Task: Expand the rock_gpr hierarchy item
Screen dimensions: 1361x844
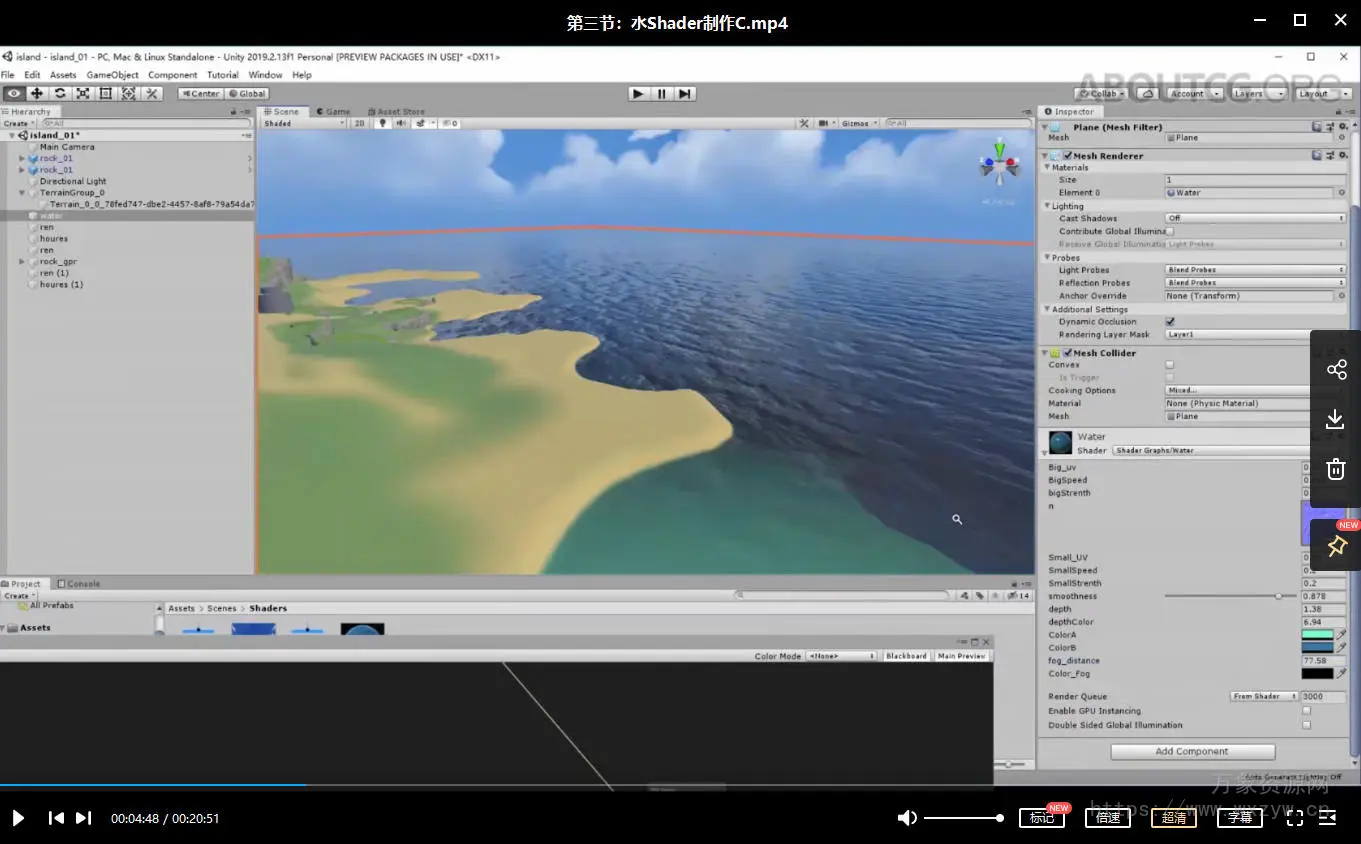Action: 22,262
